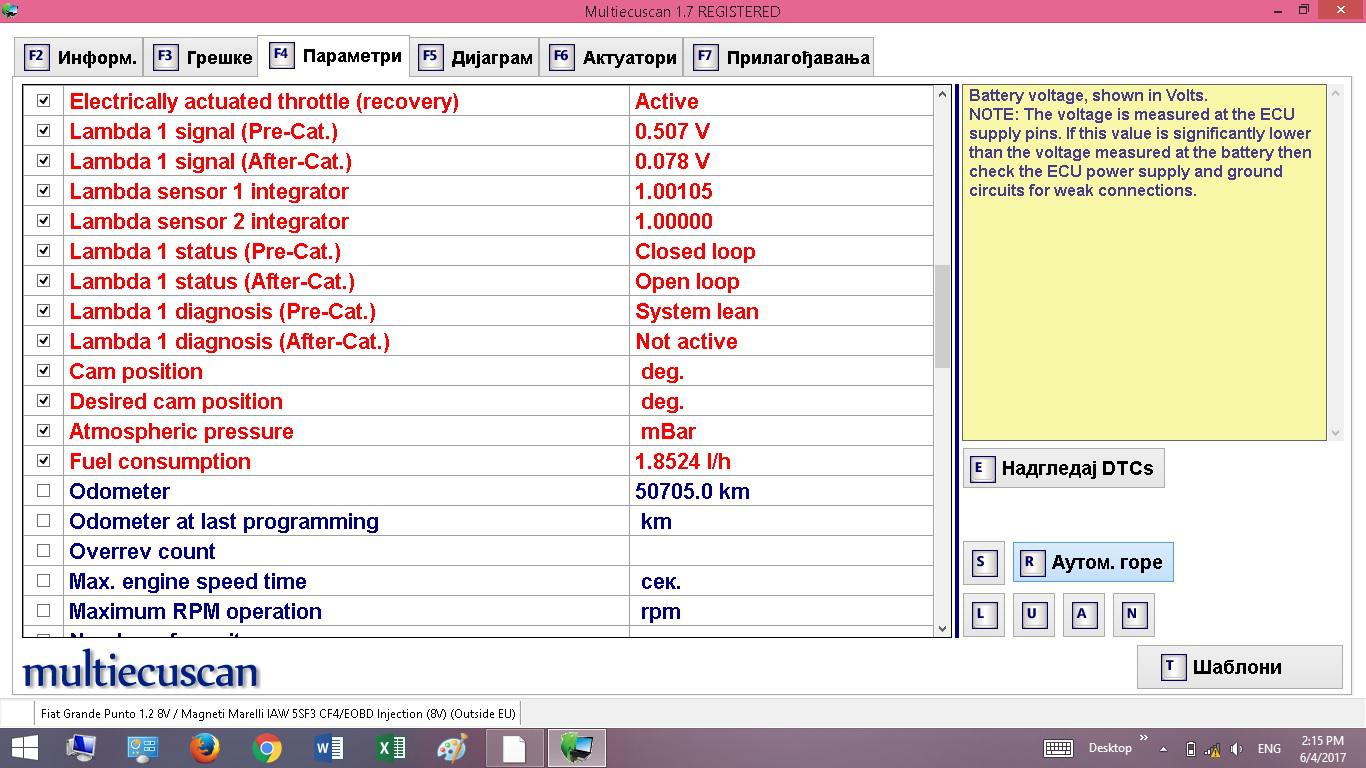This screenshot has width=1366, height=768.
Task: Click the Multiecuscan taskbar icon
Action: [x=577, y=748]
